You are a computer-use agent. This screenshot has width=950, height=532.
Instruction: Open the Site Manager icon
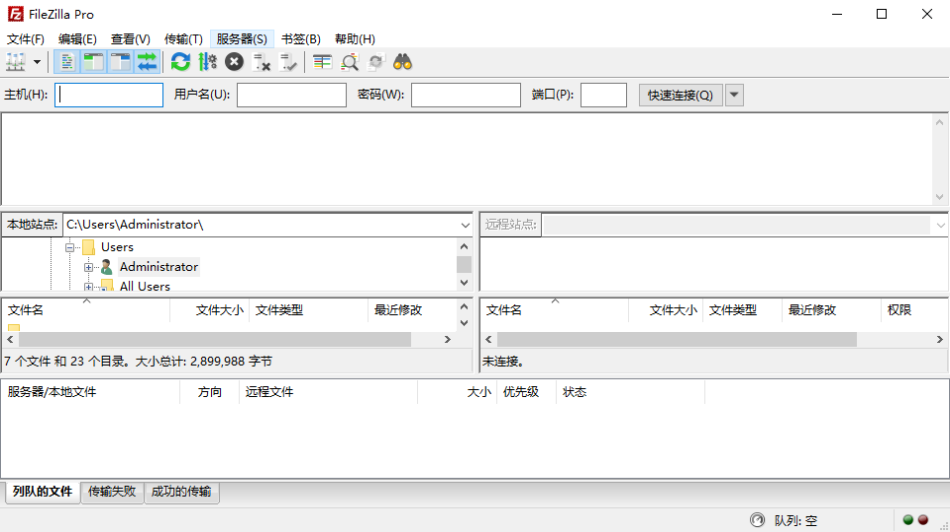15,62
